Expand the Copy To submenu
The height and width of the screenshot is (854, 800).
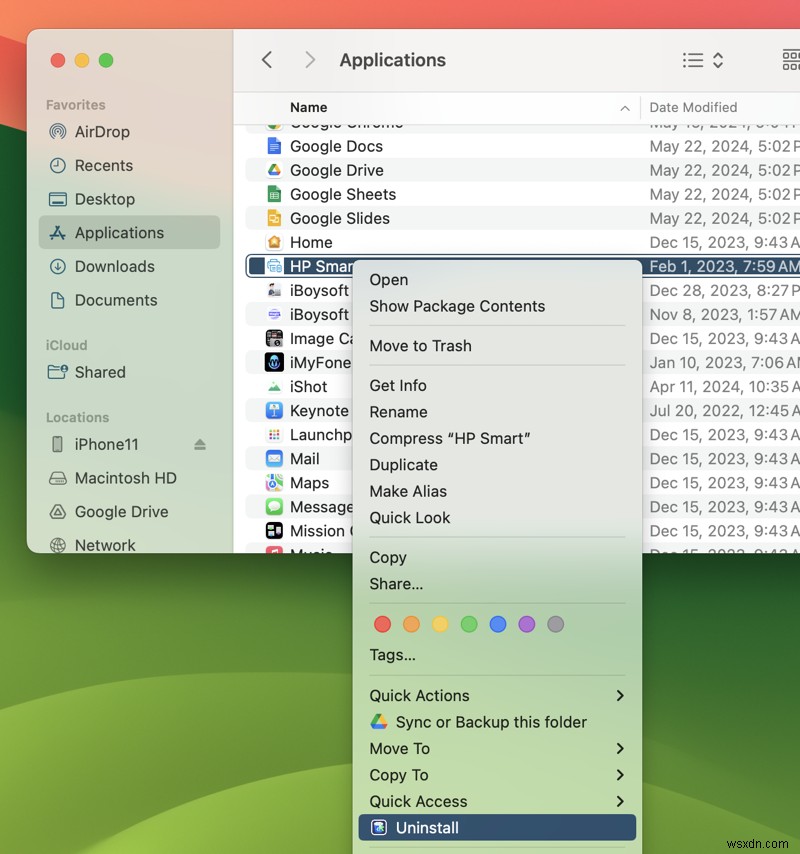point(497,775)
